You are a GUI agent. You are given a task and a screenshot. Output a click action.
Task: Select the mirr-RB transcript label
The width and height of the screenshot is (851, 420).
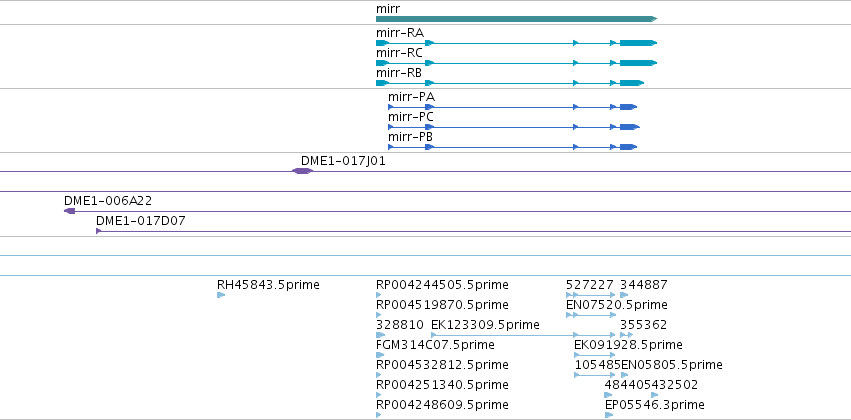(x=399, y=73)
